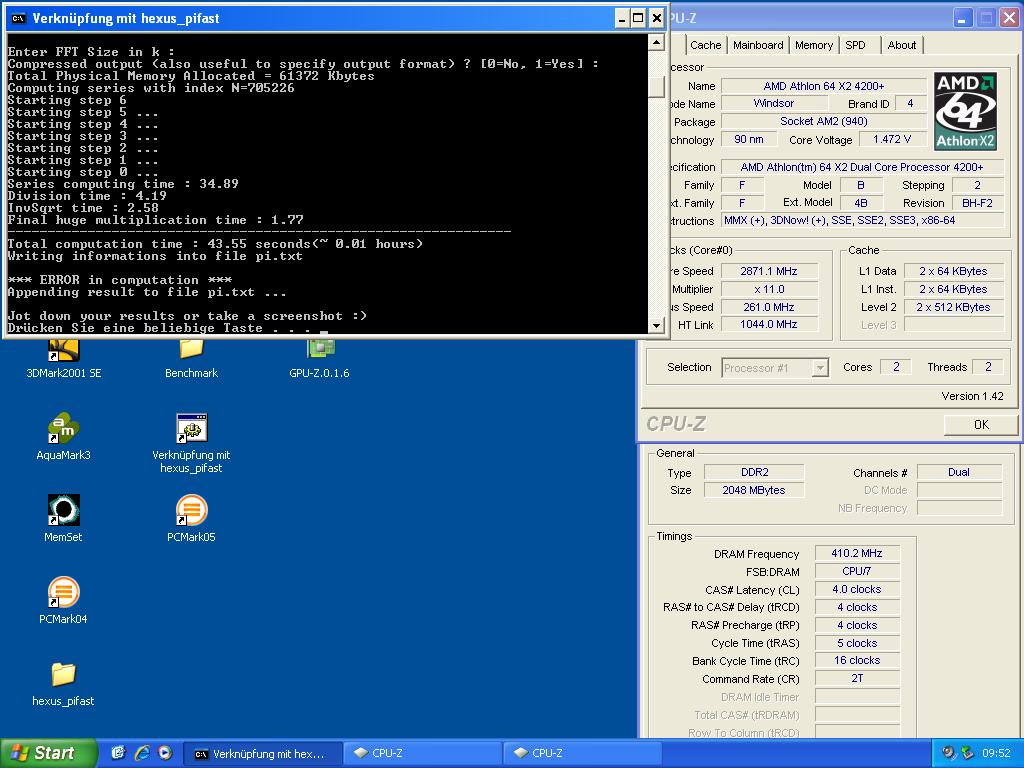
Task: Click the processor Name field AMD Athlon 64 X2 4200+
Action: click(x=824, y=86)
